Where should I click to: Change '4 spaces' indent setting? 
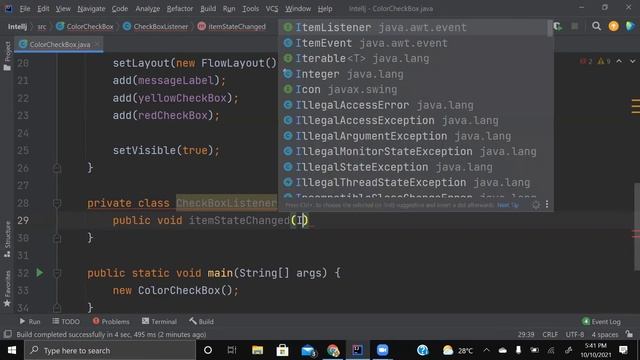(x=605, y=334)
